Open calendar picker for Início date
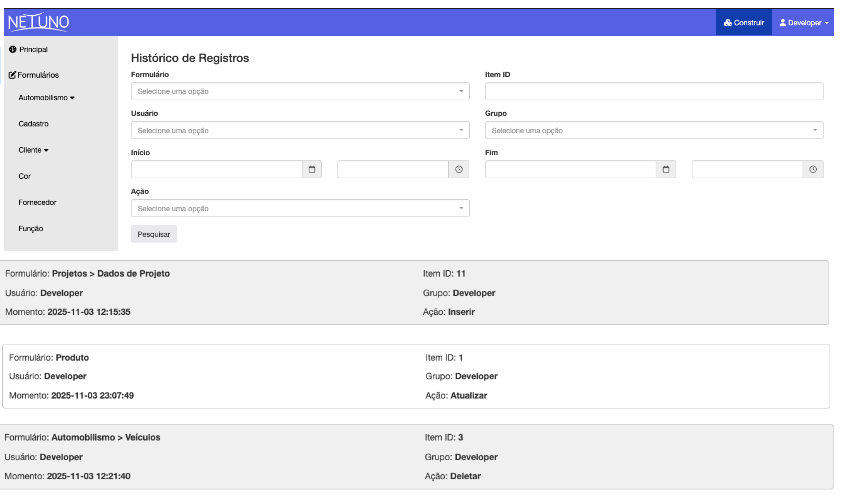This screenshot has width=847, height=501. [311, 170]
